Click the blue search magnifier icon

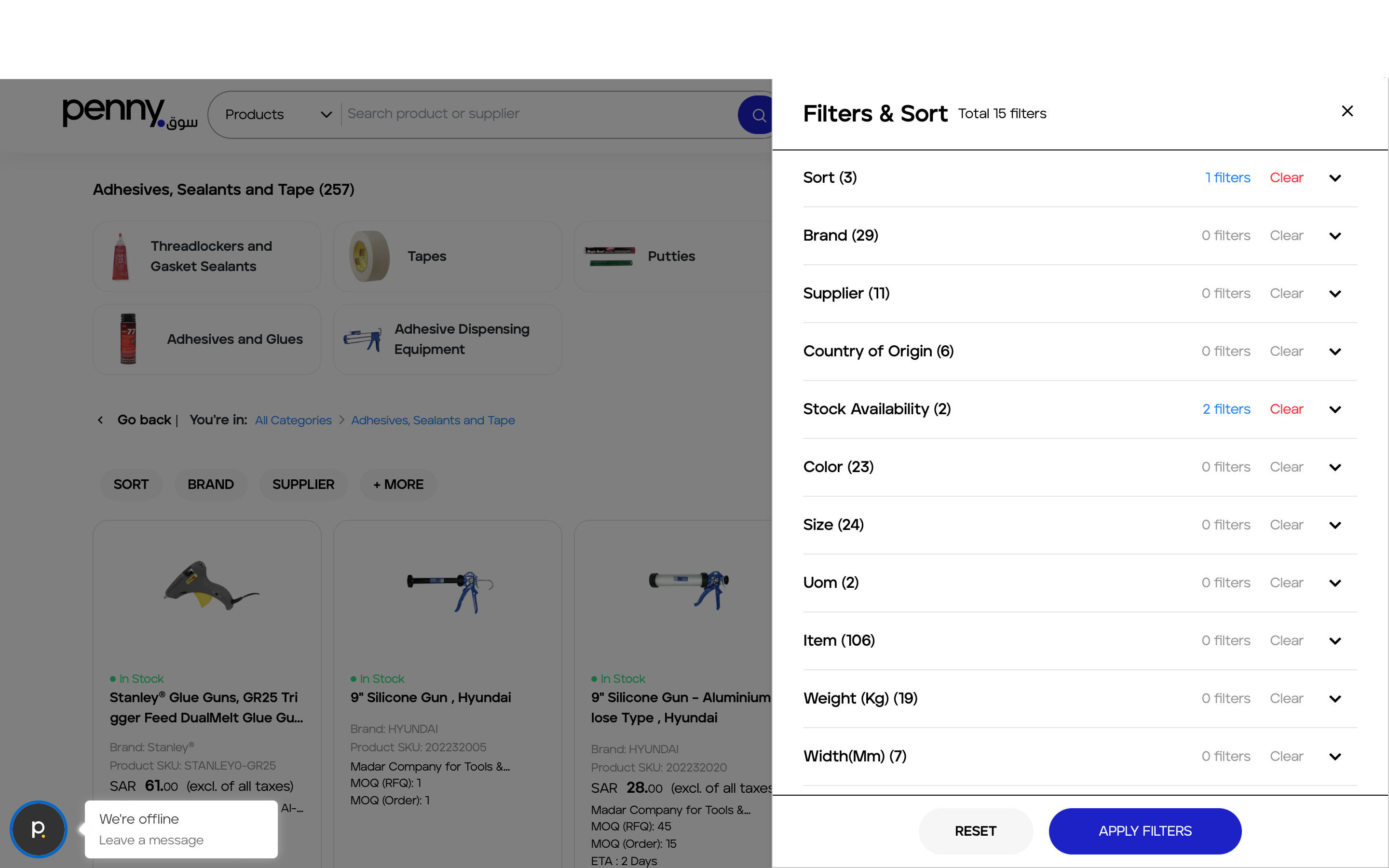click(758, 115)
